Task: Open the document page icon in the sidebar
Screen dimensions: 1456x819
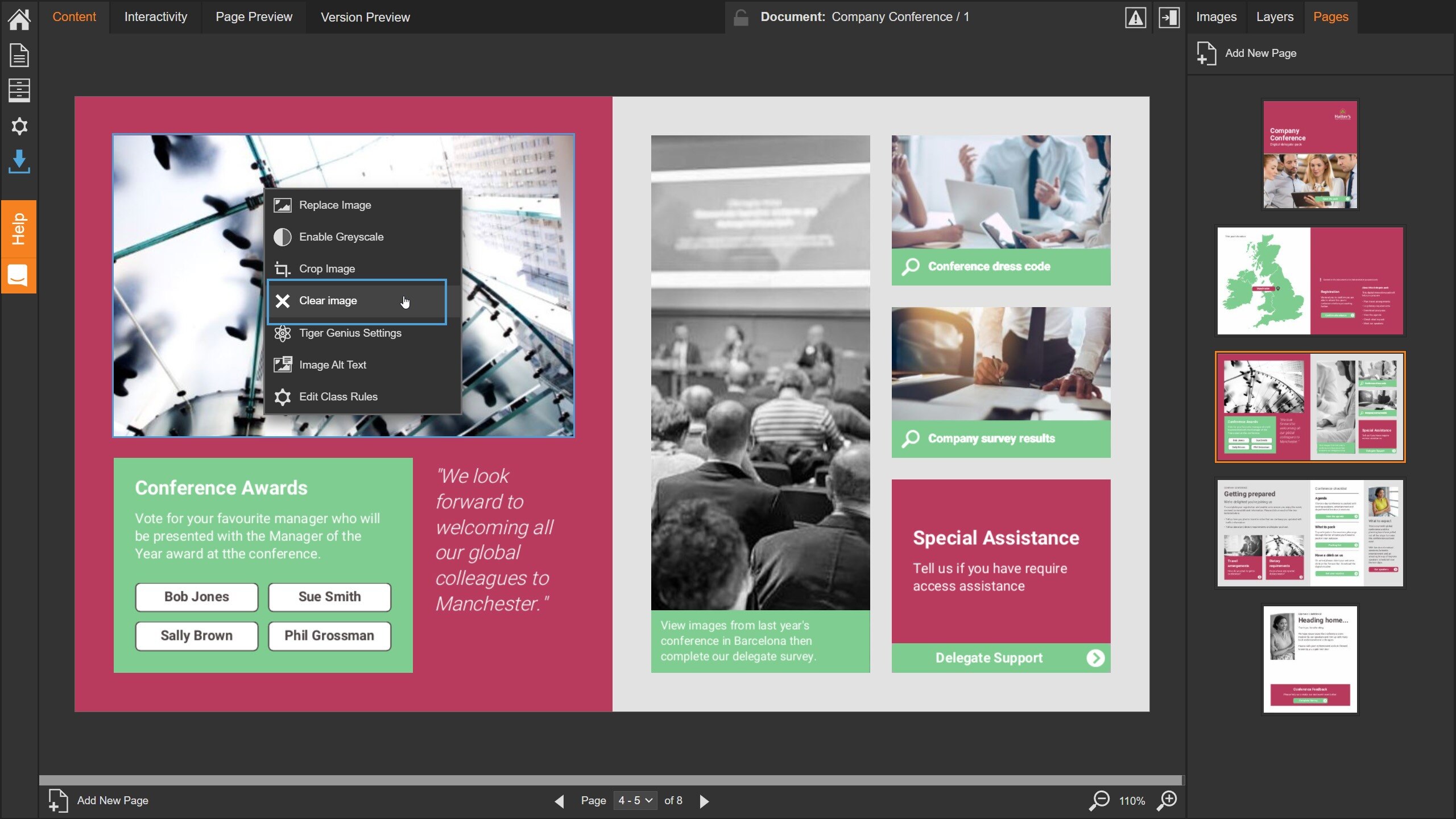Action: 19,55
